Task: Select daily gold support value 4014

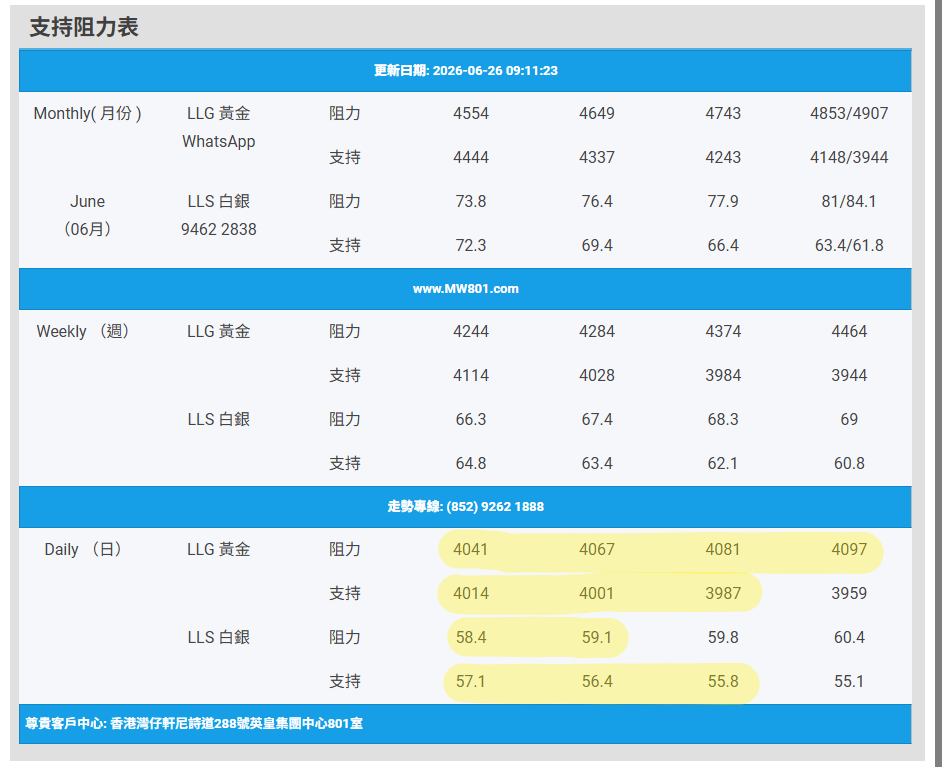Action: pyautogui.click(x=471, y=593)
